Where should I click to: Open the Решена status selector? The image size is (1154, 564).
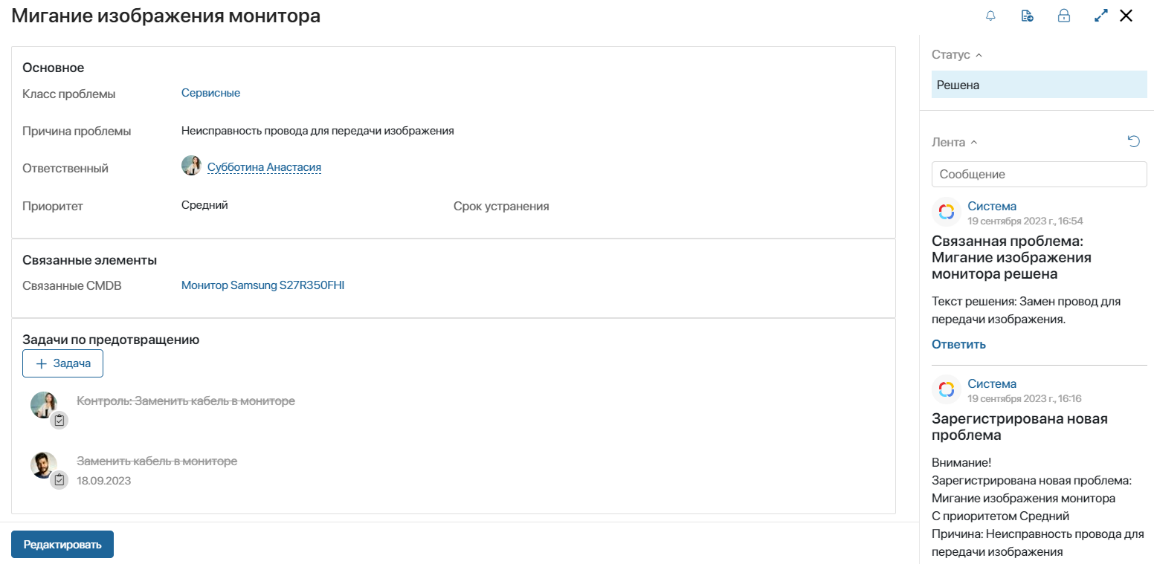pyautogui.click(x=1039, y=85)
